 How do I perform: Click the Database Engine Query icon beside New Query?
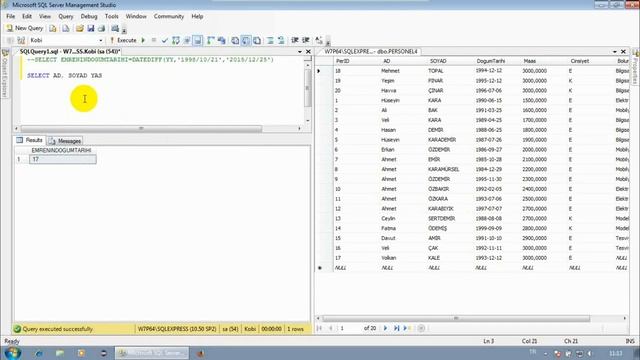(53, 28)
